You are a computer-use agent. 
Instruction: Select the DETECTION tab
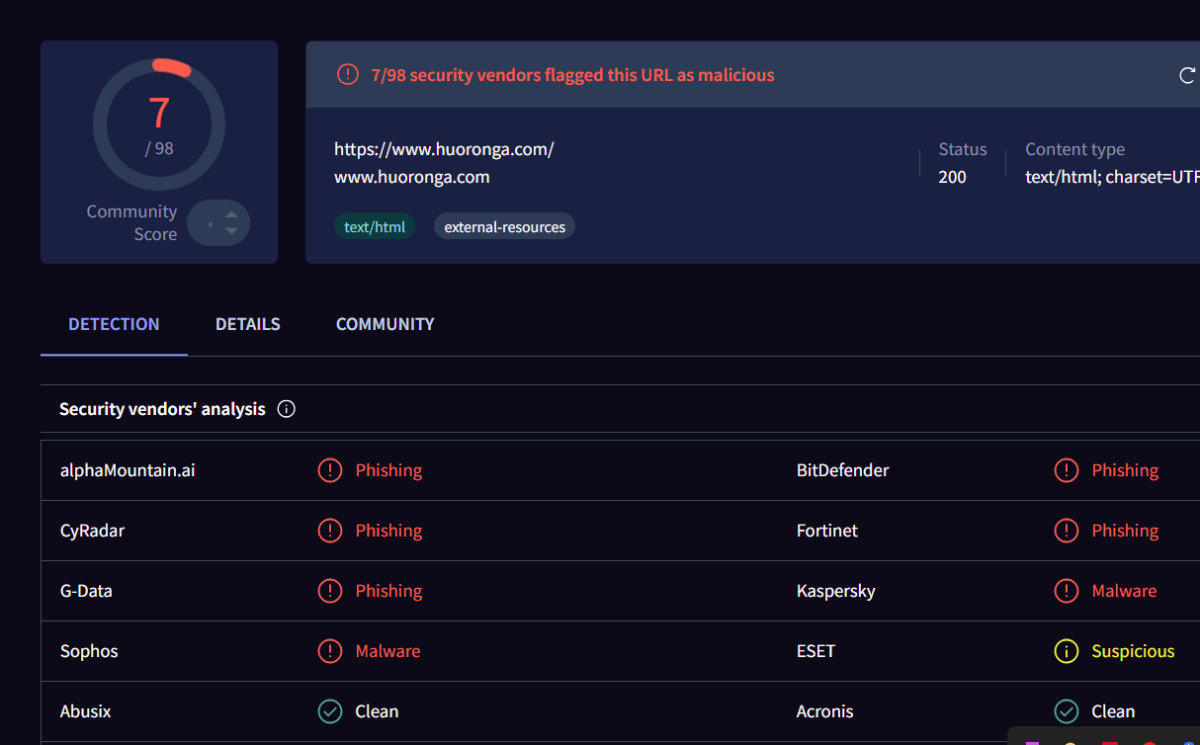coord(114,324)
